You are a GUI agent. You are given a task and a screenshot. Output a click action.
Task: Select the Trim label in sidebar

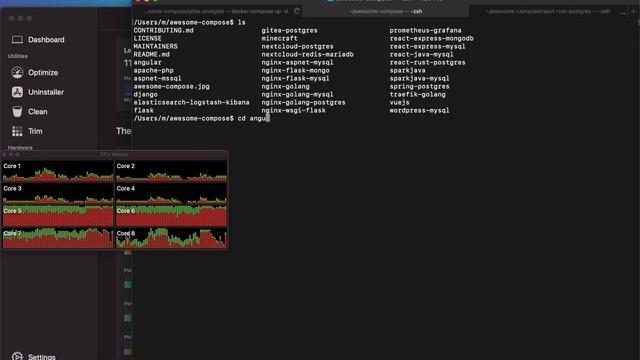coord(35,131)
